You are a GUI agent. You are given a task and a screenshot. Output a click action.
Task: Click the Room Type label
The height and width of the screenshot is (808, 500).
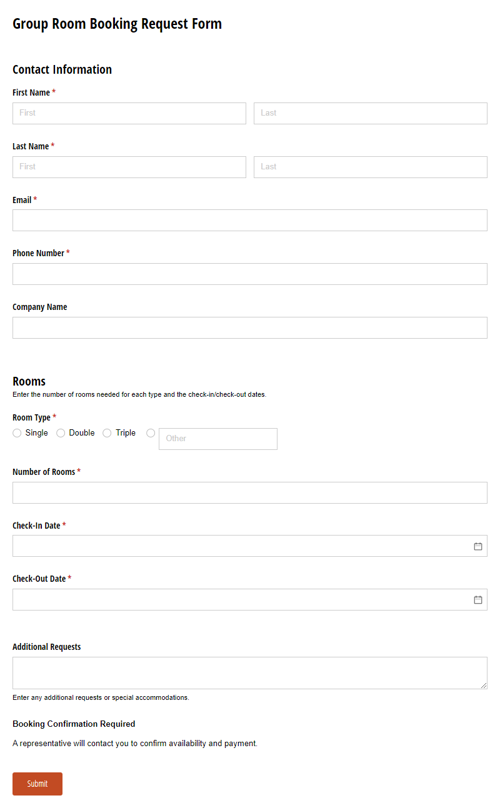pos(31,417)
